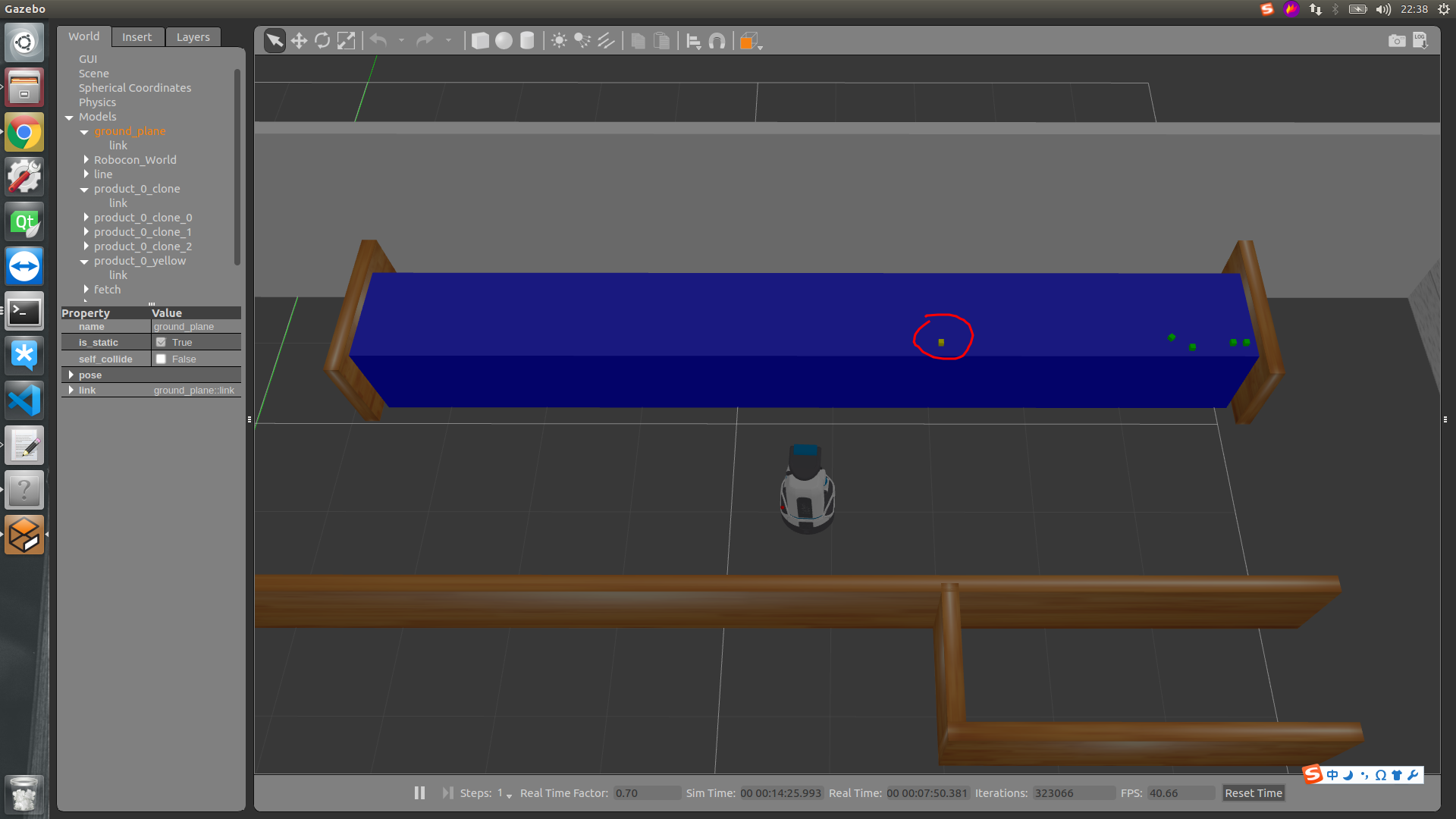Select the rotate mode tool
1456x819 pixels.
[322, 41]
